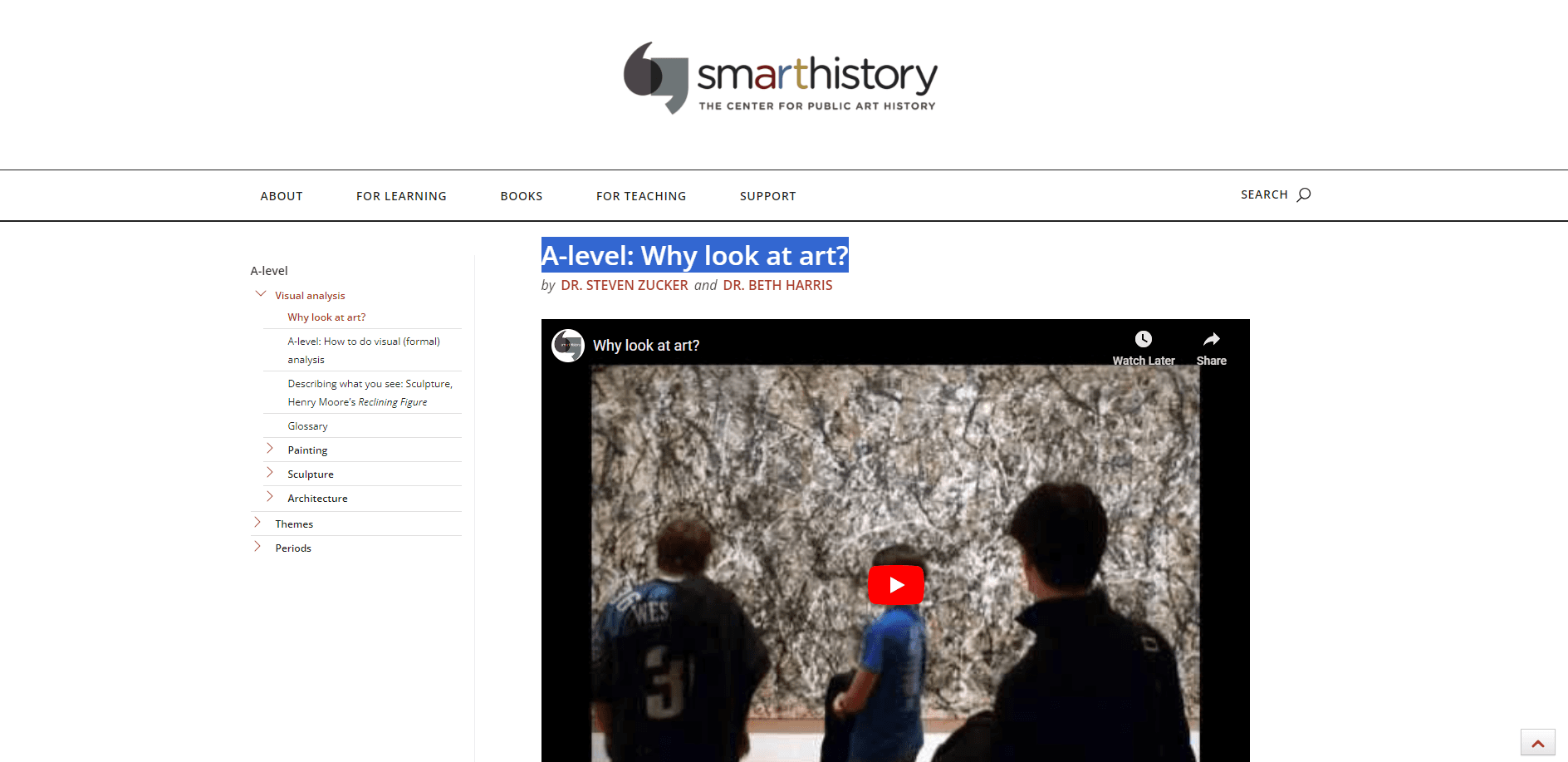This screenshot has height=762, width=1568.
Task: Open Dr. Beth Harris author link
Action: pos(777,285)
